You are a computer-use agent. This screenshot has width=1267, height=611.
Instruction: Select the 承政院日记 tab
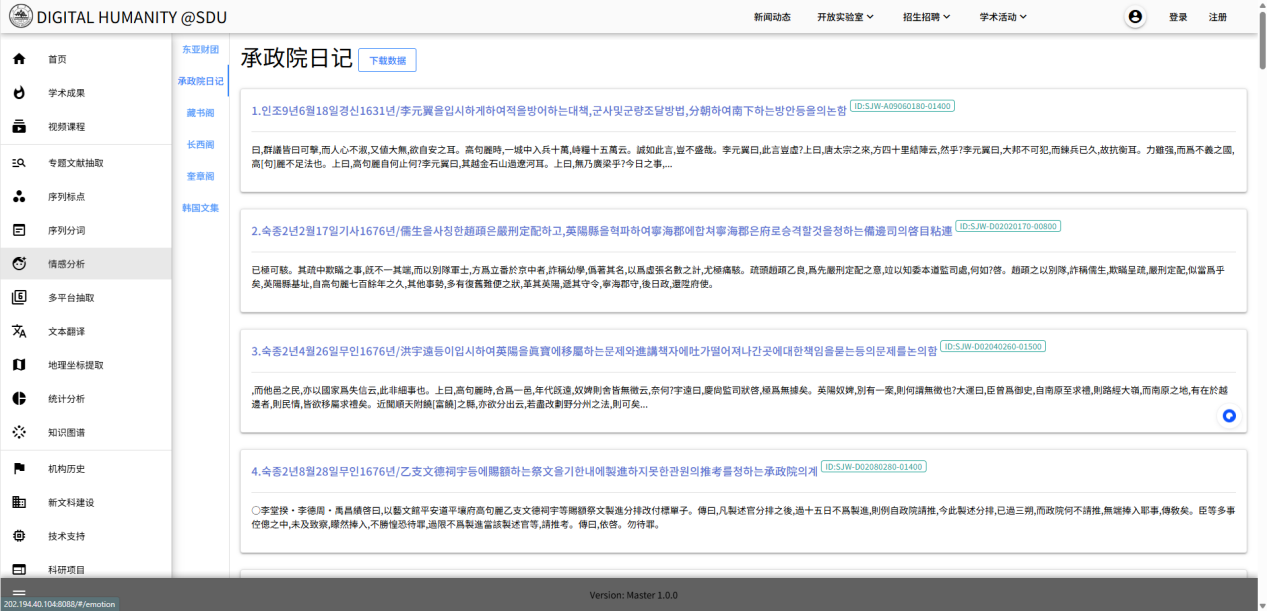coord(200,81)
